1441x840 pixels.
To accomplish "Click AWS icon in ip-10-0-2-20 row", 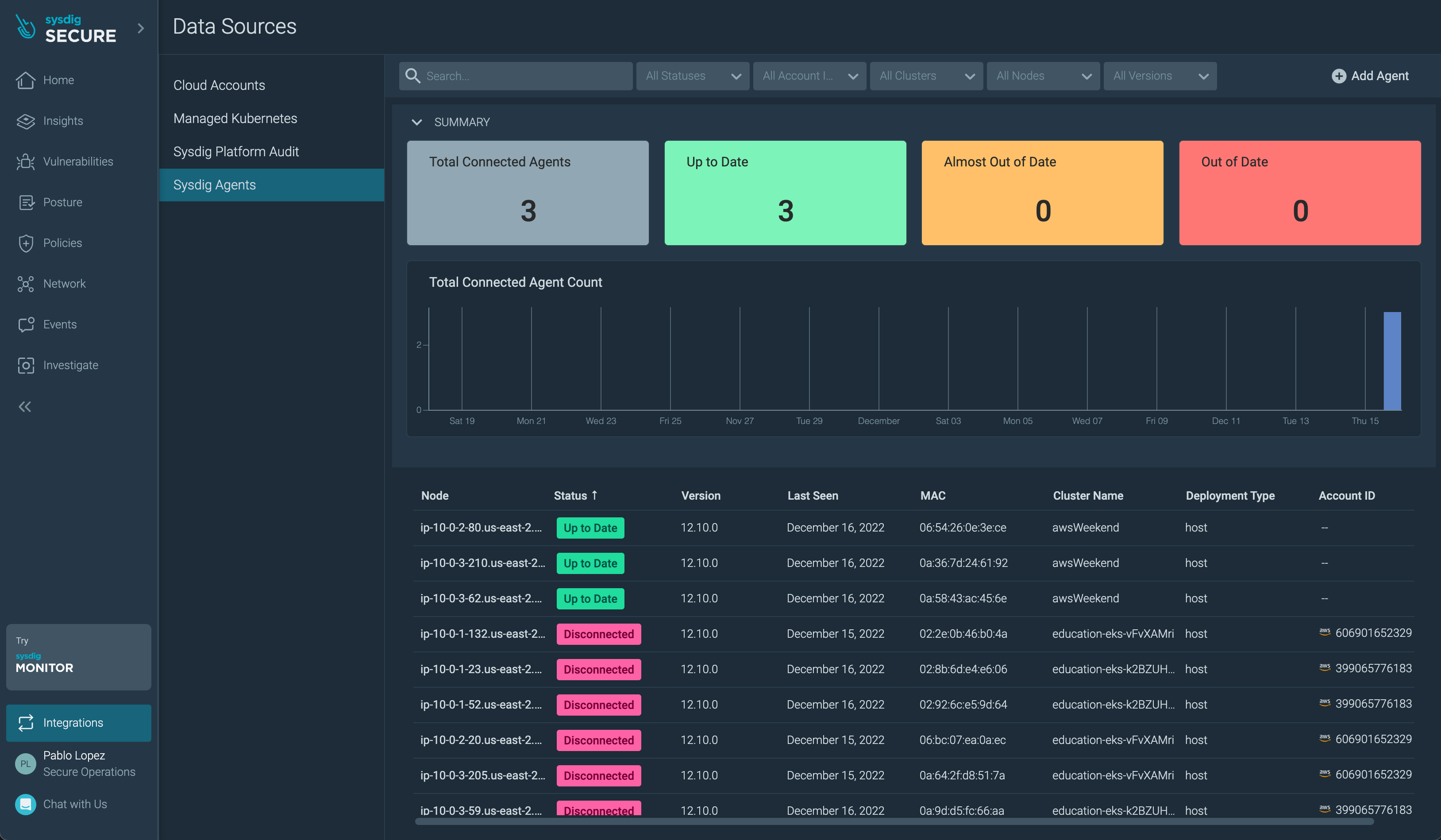I will tap(1324, 738).
